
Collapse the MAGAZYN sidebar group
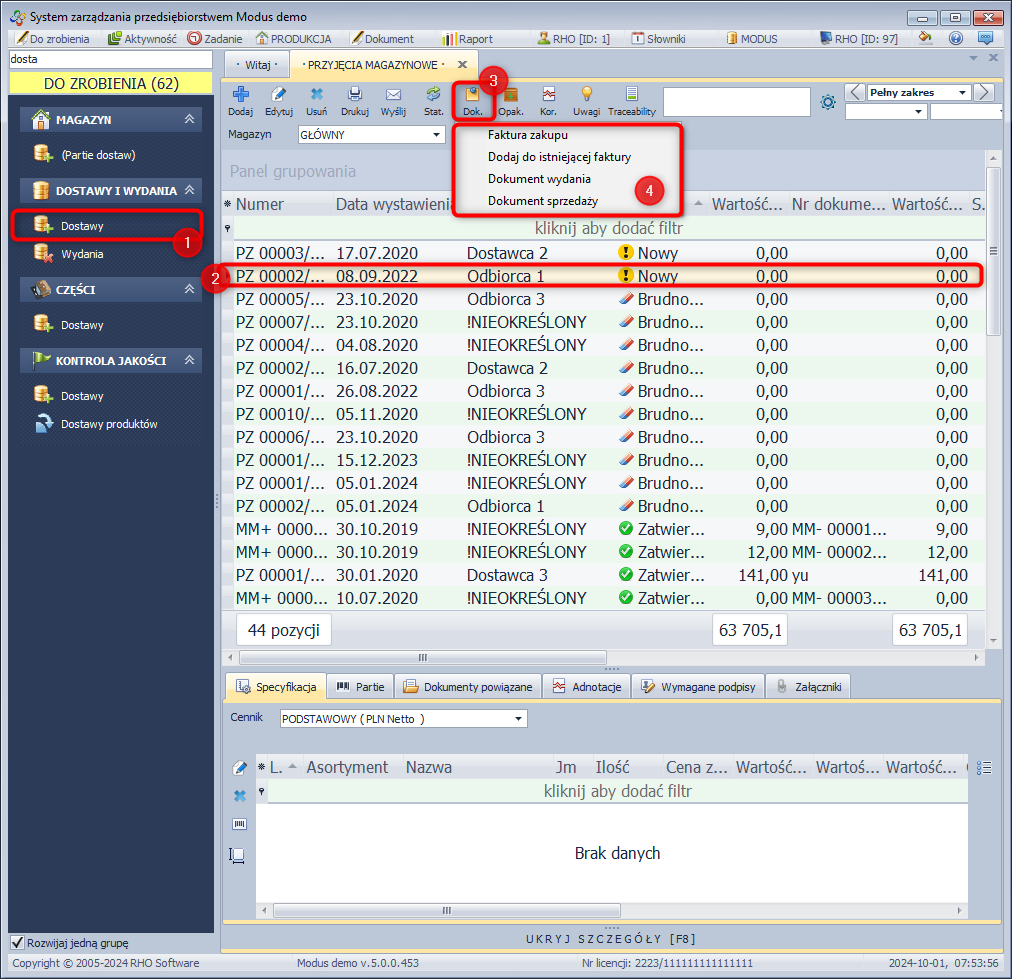pyautogui.click(x=188, y=120)
